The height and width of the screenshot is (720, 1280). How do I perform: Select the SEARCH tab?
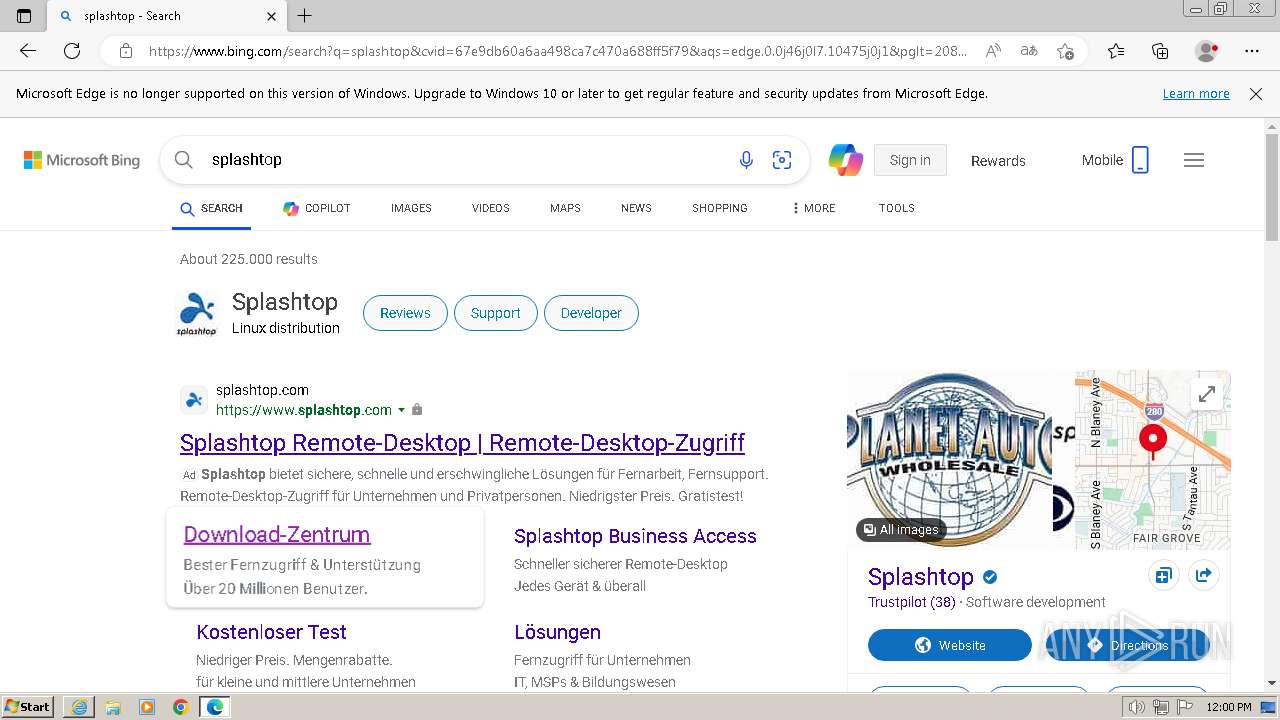tap(211, 208)
